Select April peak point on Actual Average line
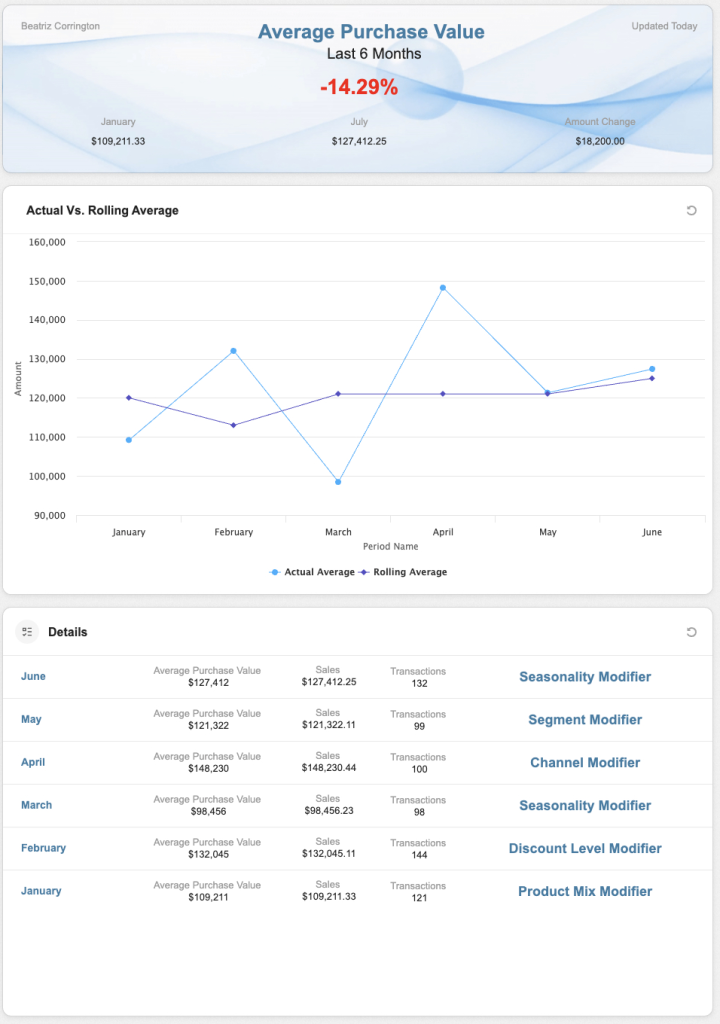Viewport: 720px width, 1024px height. point(443,288)
